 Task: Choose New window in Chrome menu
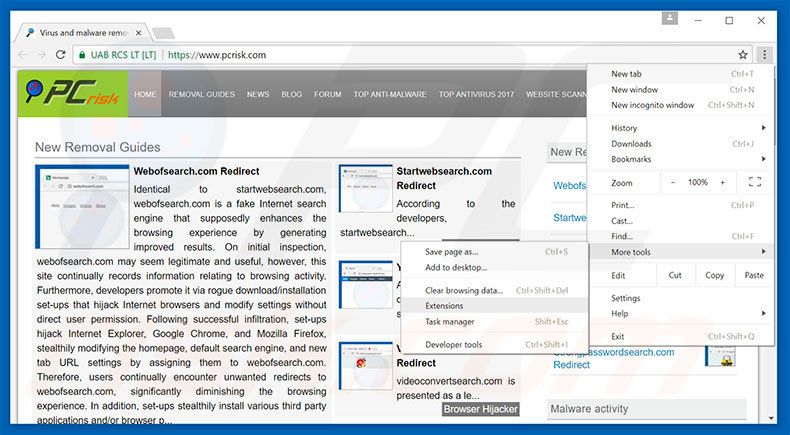pyautogui.click(x=680, y=89)
